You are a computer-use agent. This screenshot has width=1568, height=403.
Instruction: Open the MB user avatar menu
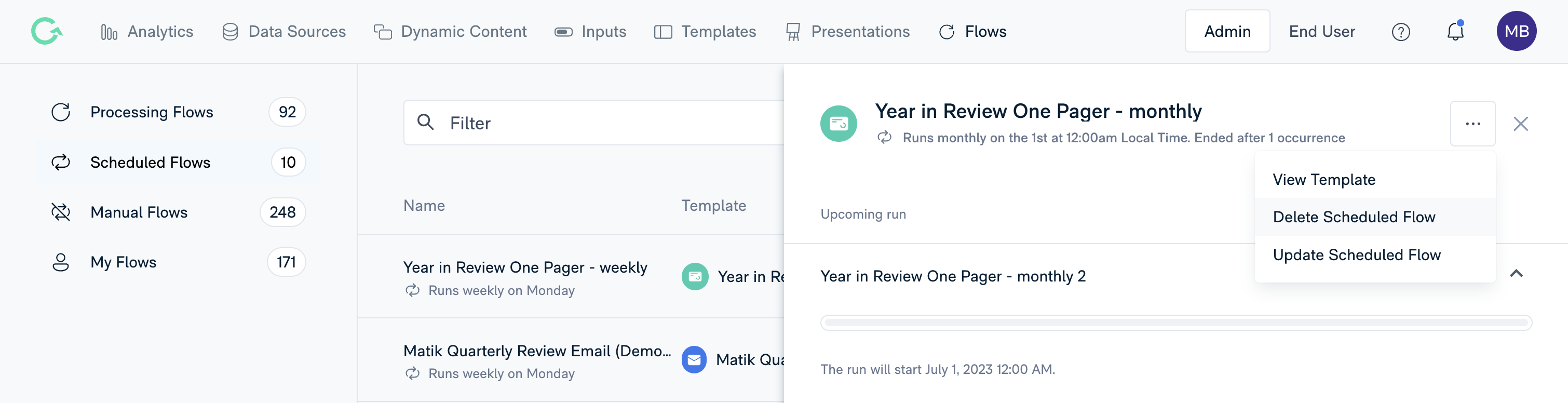click(1516, 31)
